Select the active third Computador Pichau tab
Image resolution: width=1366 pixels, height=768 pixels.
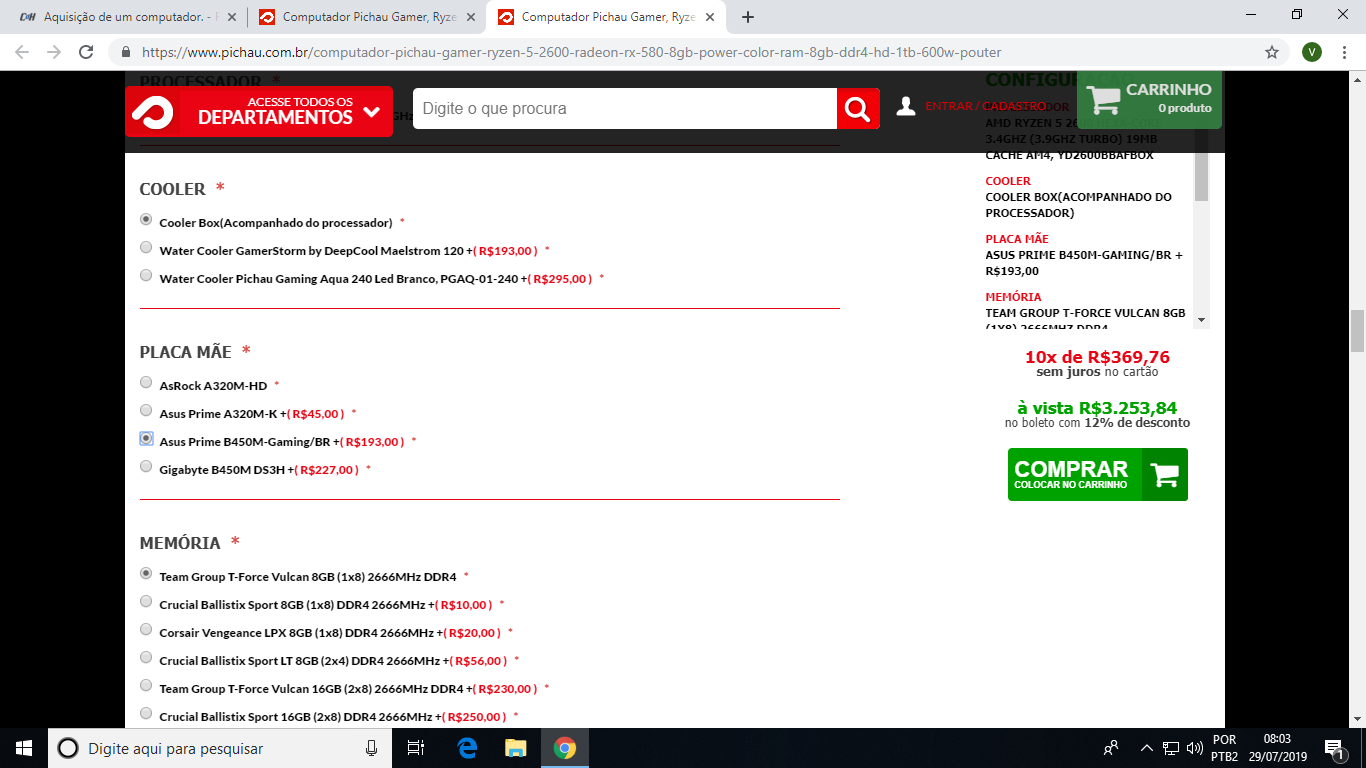605,17
